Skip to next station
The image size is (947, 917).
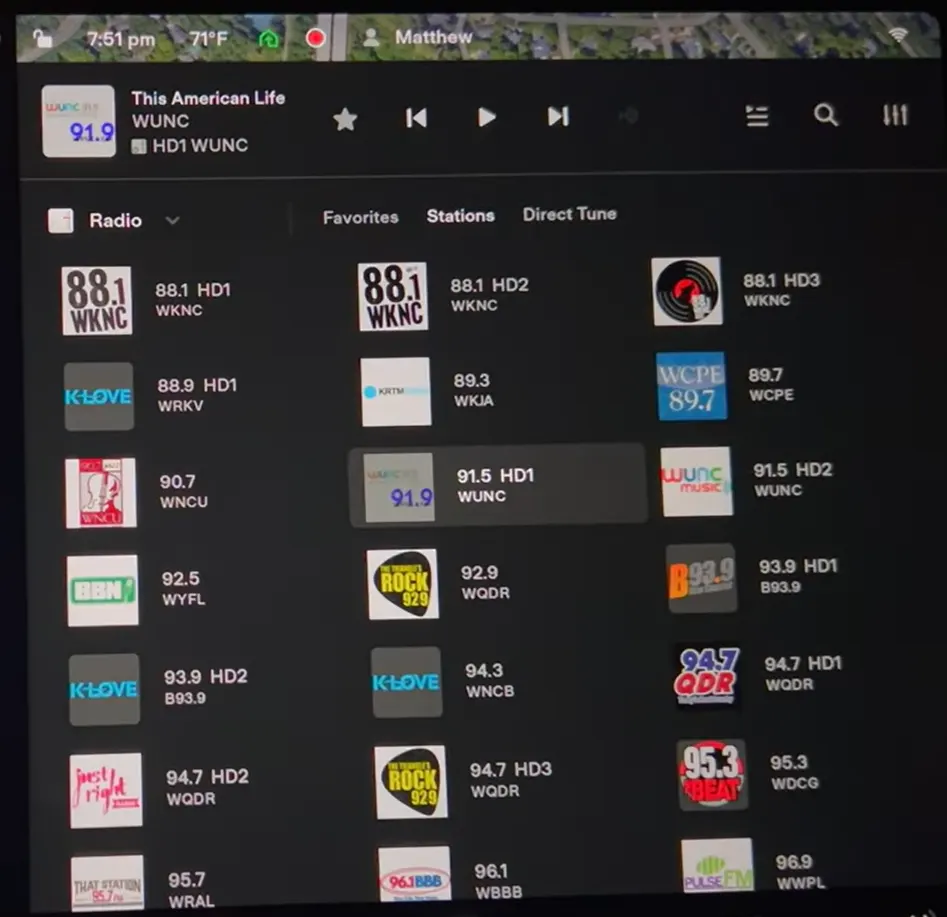coord(558,117)
